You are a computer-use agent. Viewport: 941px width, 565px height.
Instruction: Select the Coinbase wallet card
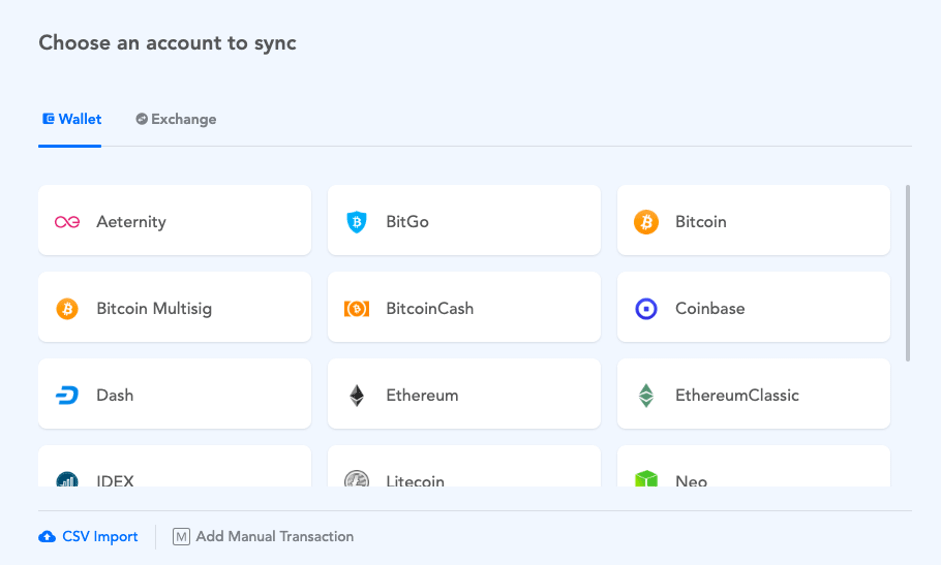pos(753,307)
